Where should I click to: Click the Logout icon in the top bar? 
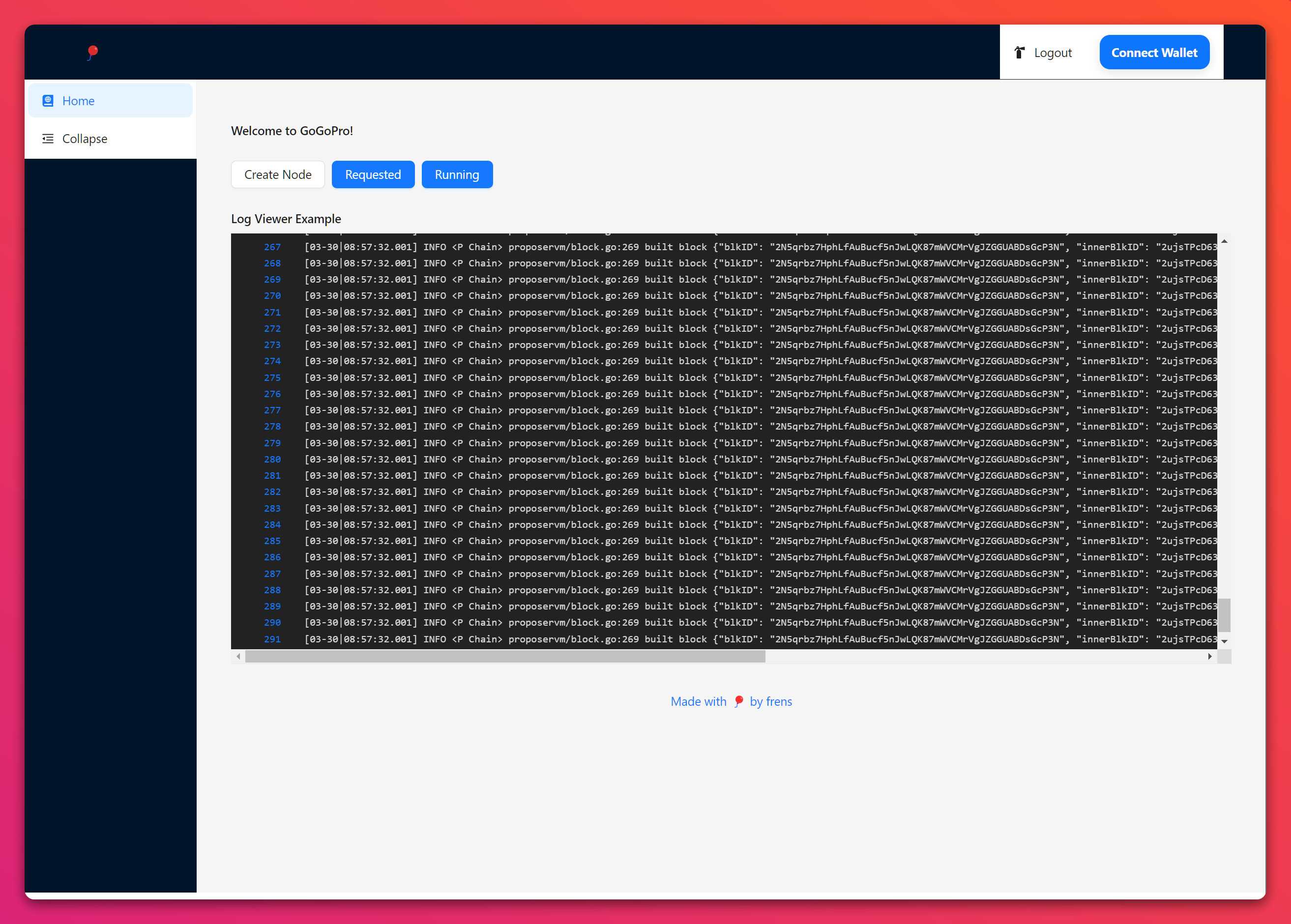(x=1020, y=52)
